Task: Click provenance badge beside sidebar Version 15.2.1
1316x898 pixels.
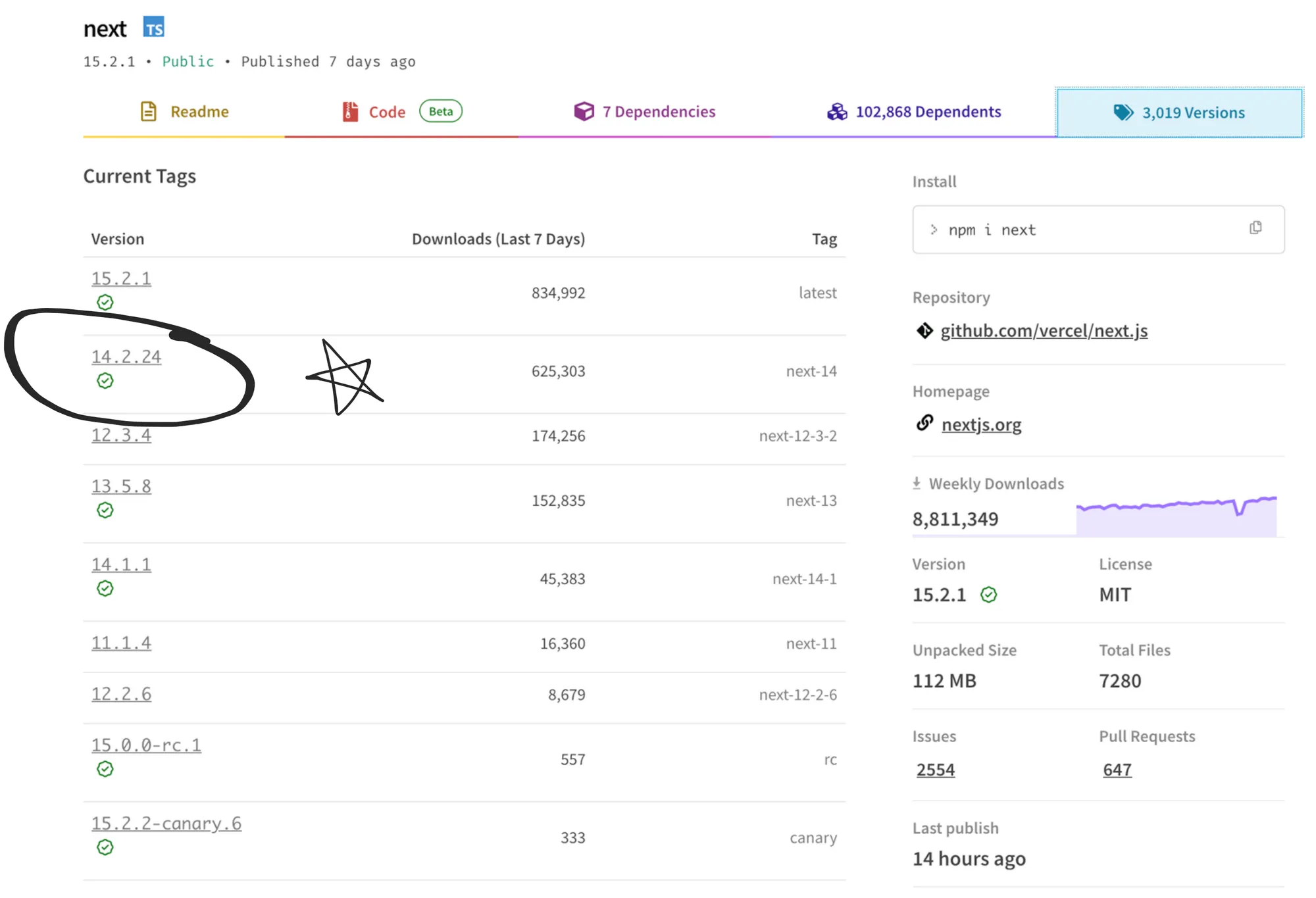Action: [x=988, y=595]
